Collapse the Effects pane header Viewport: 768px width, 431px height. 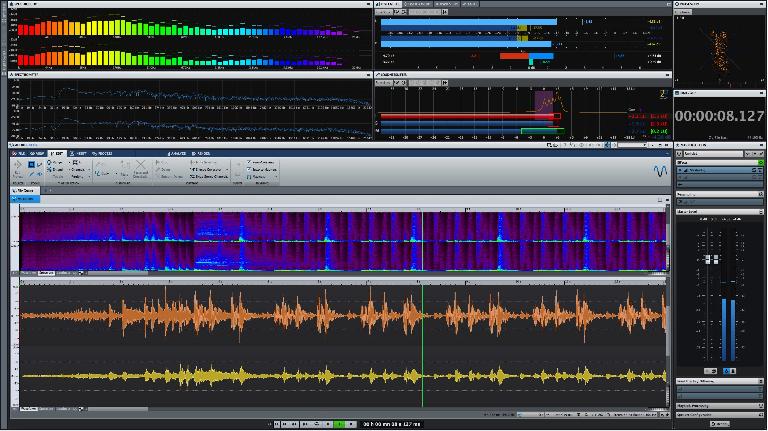click(719, 163)
